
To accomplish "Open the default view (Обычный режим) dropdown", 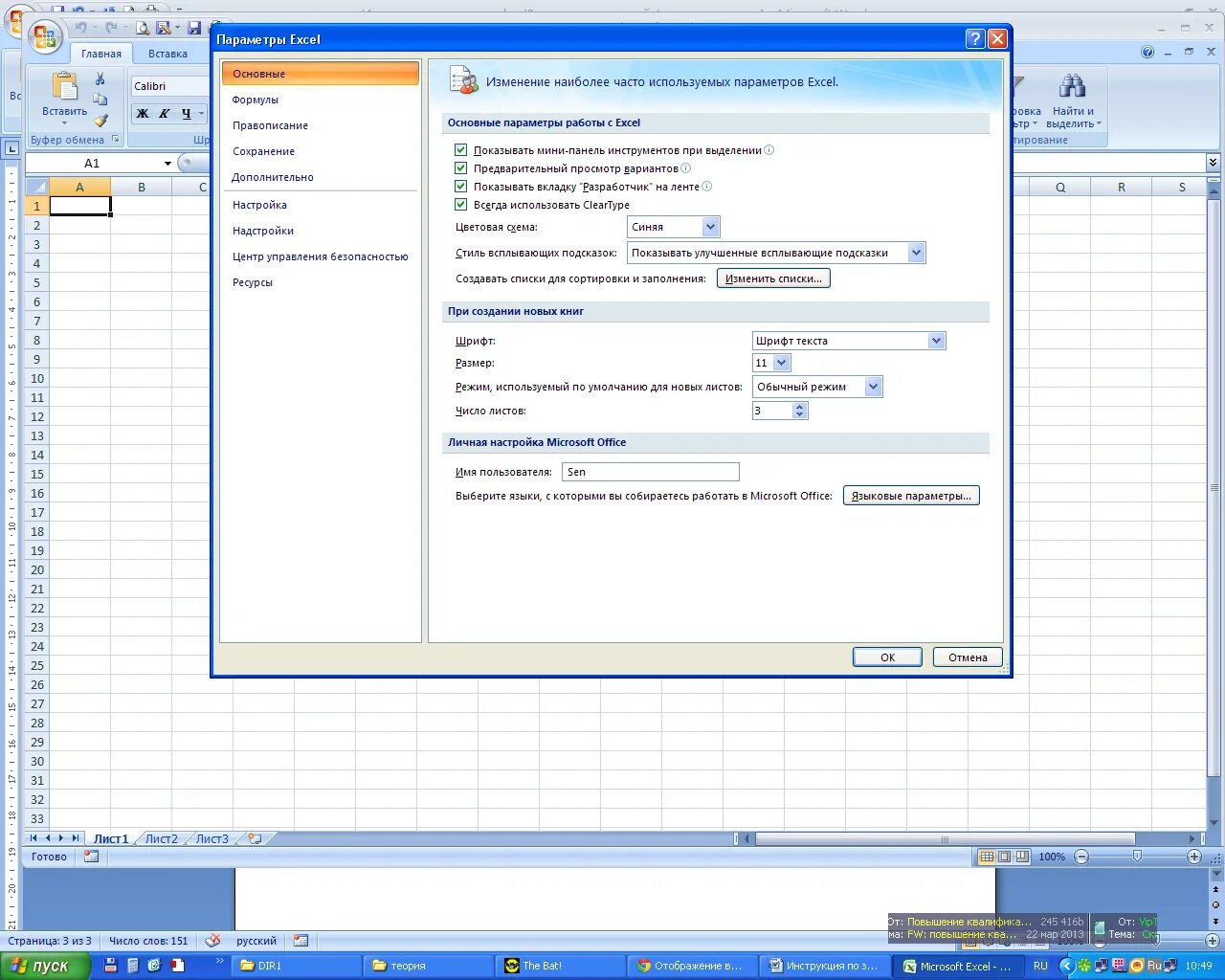I will 873,387.
